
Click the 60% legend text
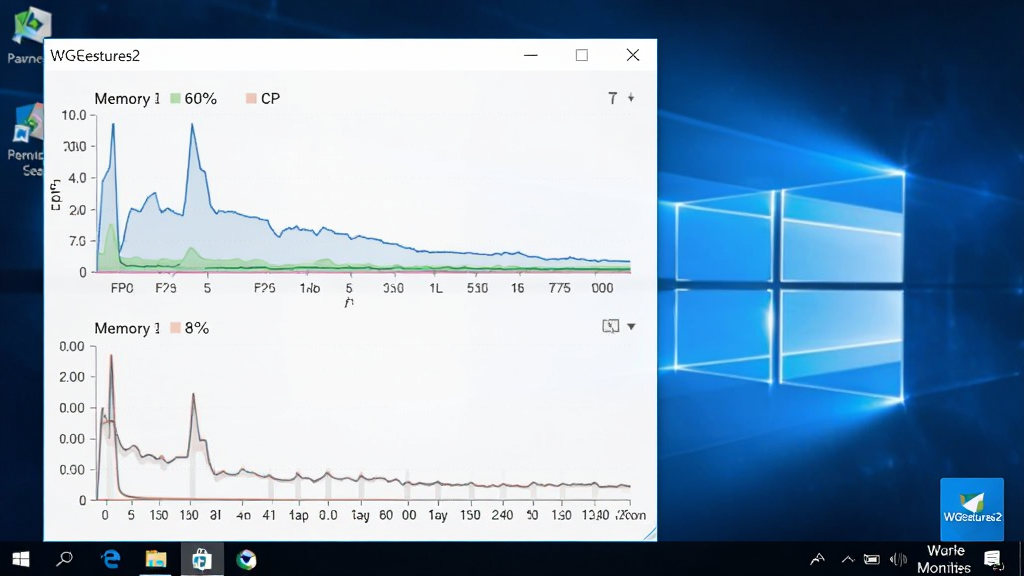click(200, 99)
